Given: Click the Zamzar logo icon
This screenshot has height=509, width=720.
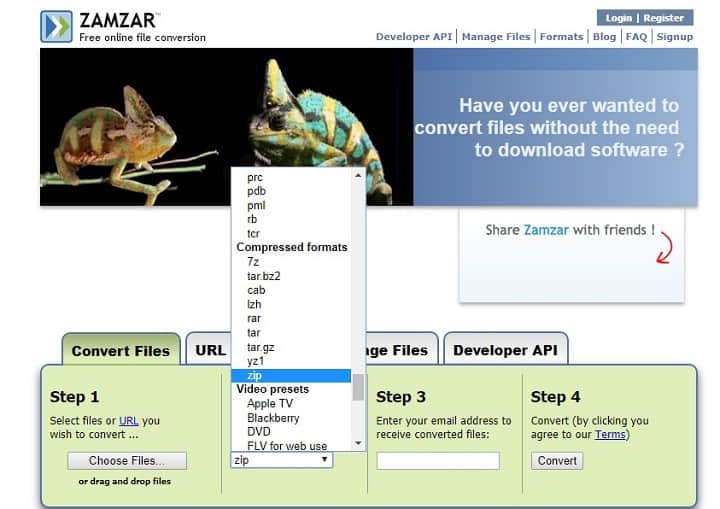Looking at the screenshot, I should tap(56, 27).
